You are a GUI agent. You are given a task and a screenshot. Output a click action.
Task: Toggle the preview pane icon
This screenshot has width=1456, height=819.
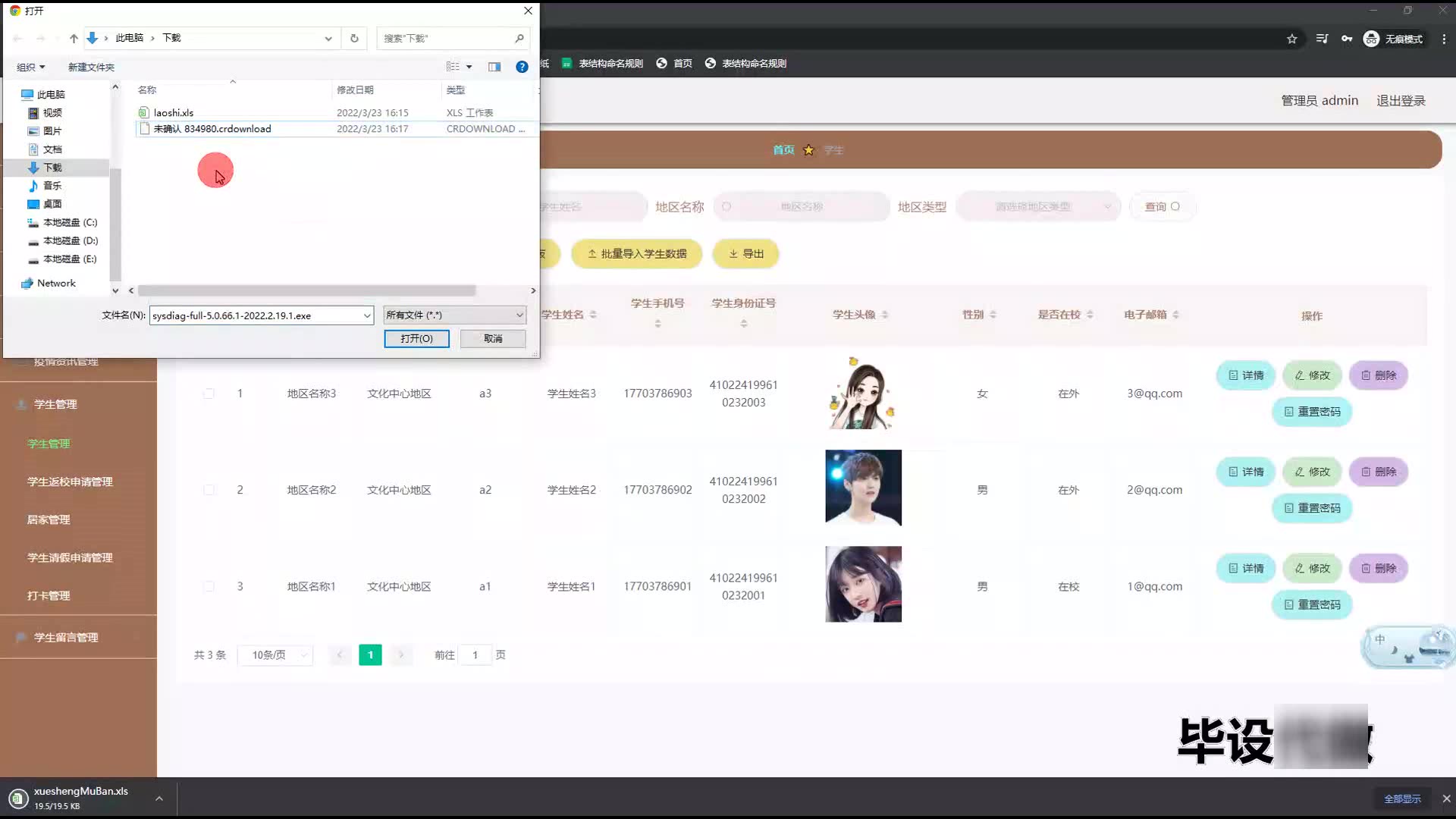(x=494, y=67)
